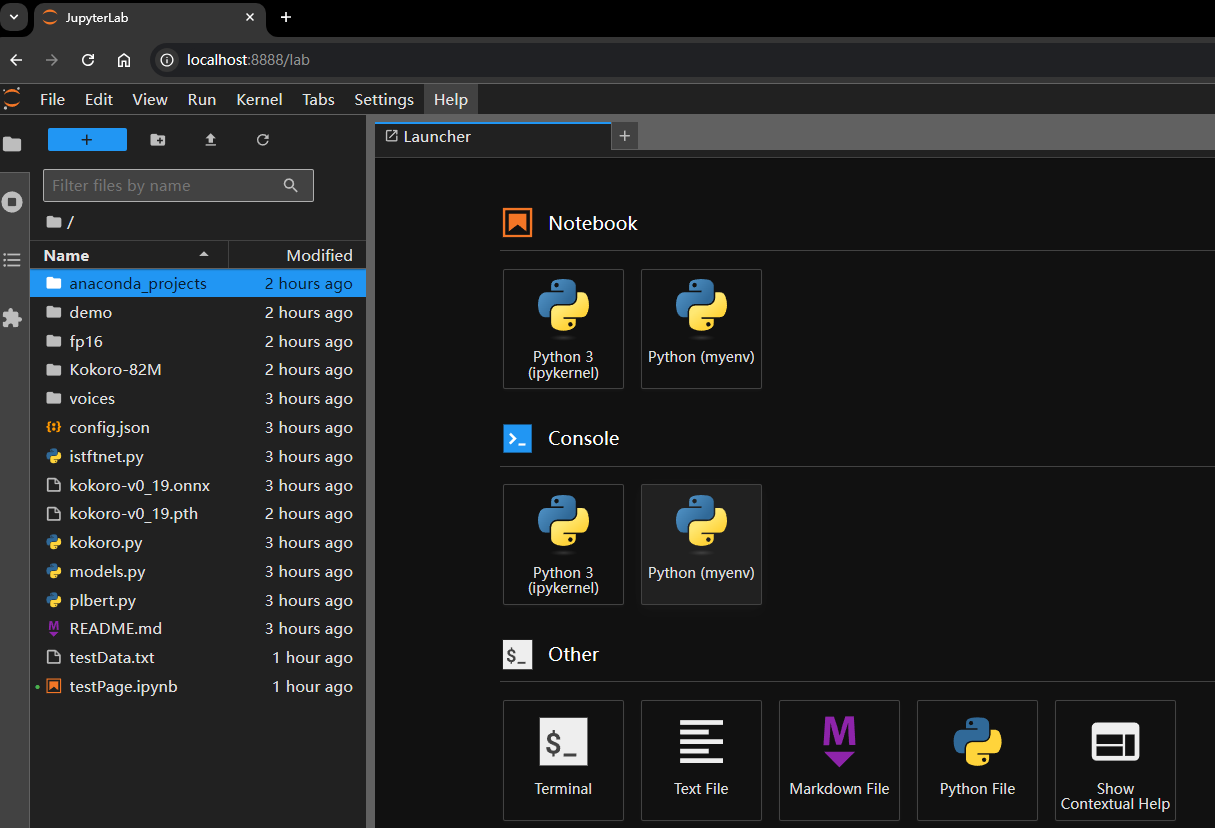Screen dimensions: 1215x828
Task: Click the New Folder icon
Action: (158, 140)
